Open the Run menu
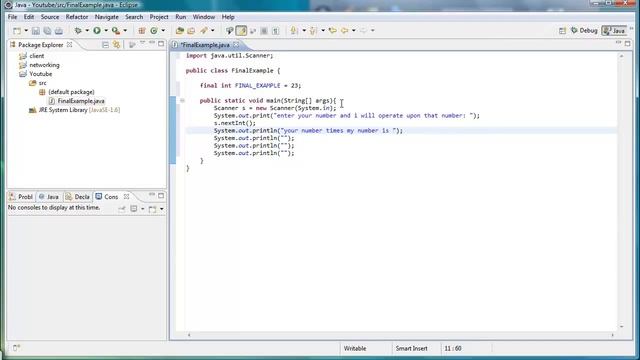640x360 pixels. point(180,17)
